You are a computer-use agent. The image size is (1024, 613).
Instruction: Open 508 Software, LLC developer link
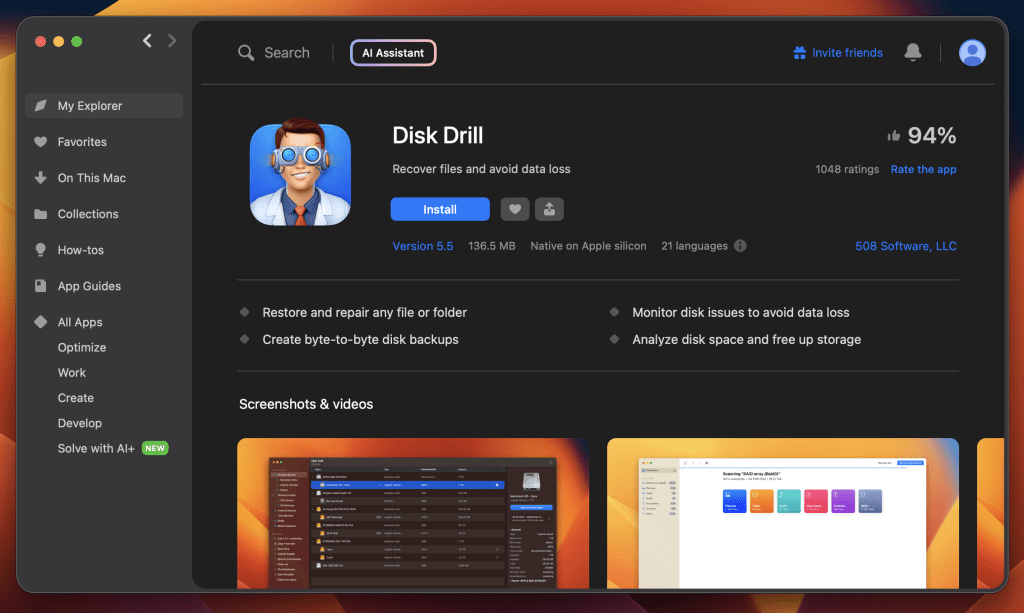tap(906, 246)
